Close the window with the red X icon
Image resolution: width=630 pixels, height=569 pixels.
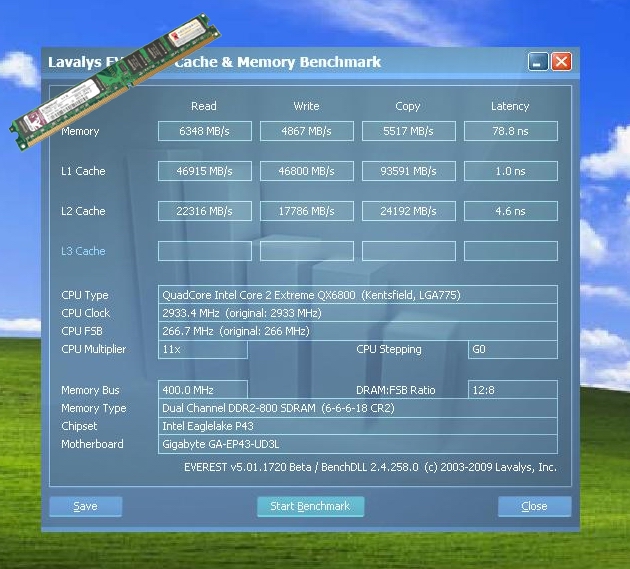click(x=561, y=62)
